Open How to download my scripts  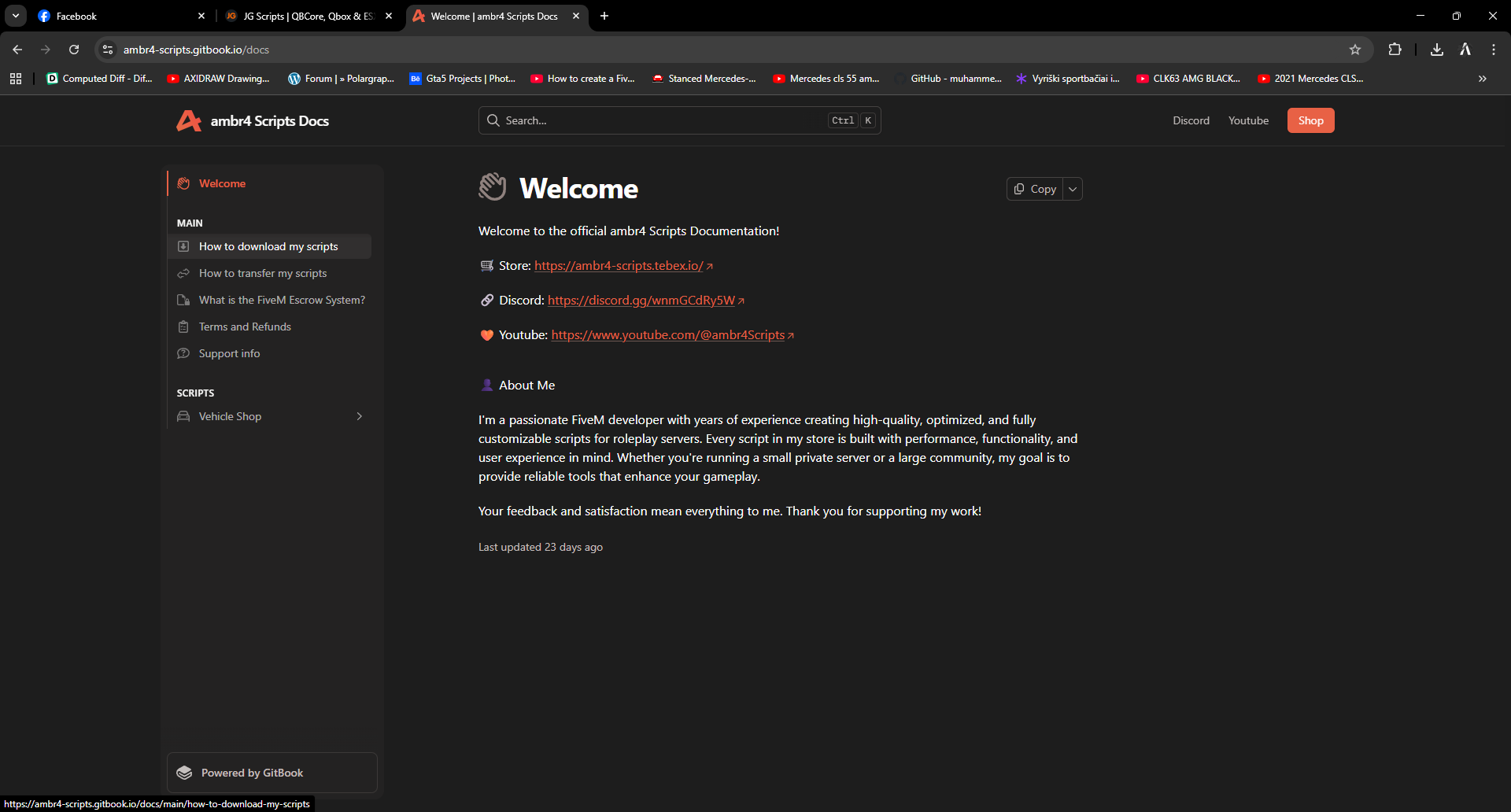269,246
